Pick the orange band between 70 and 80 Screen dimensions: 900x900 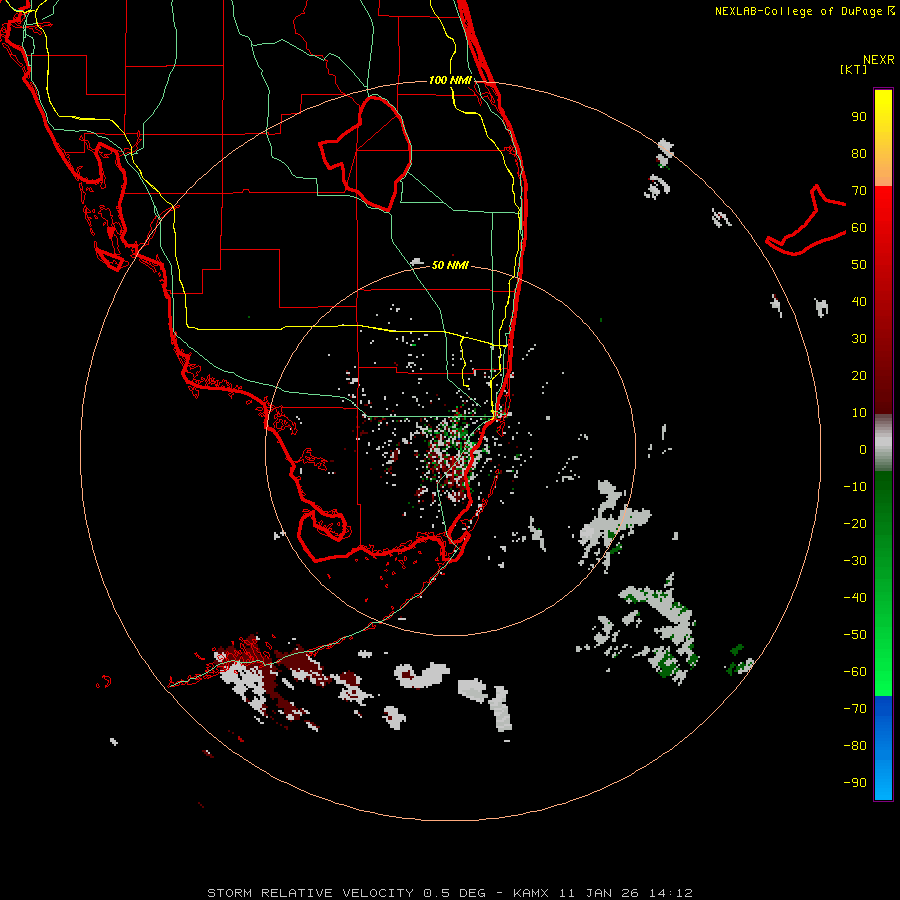(883, 172)
